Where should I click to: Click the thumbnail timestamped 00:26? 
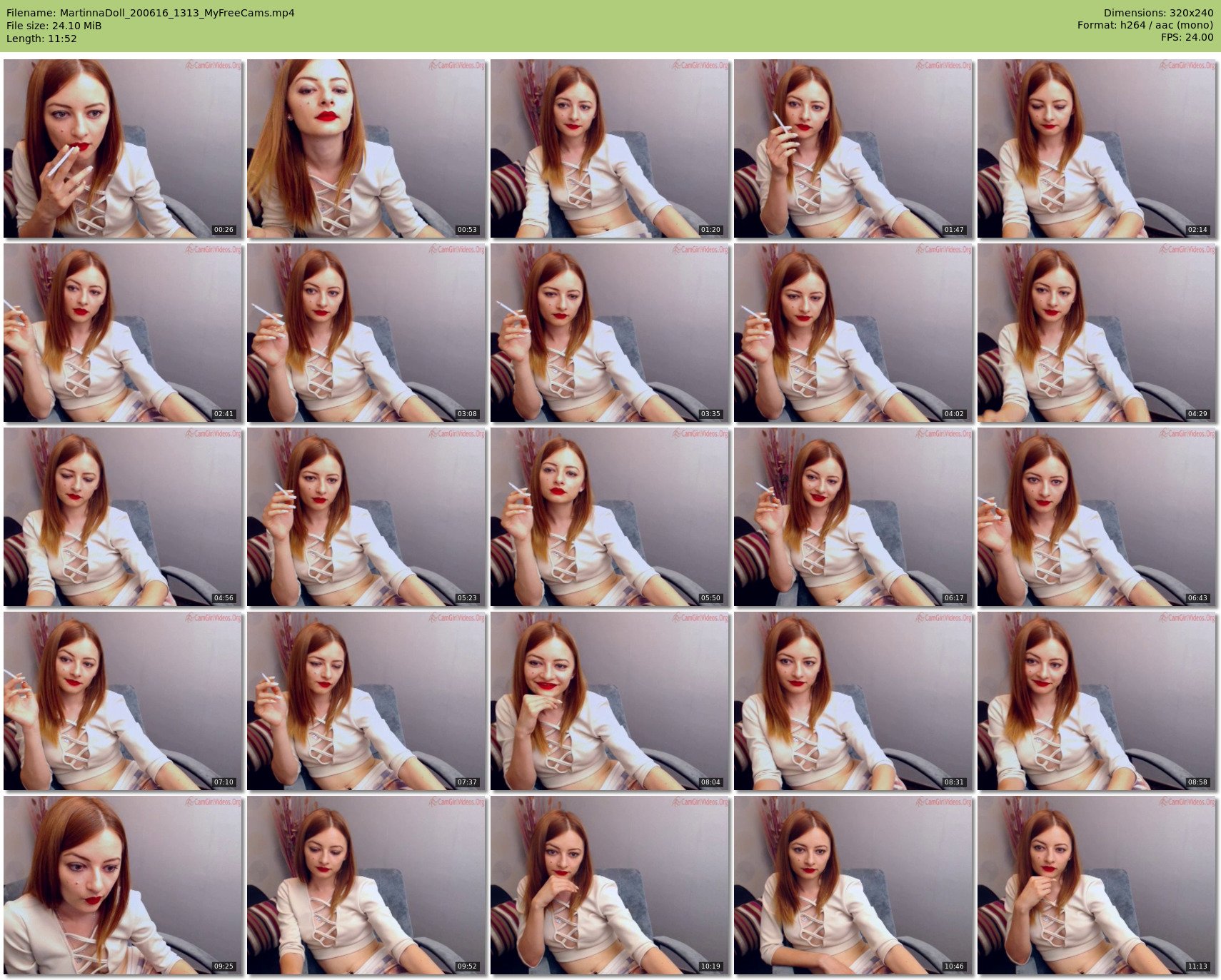pyautogui.click(x=123, y=148)
